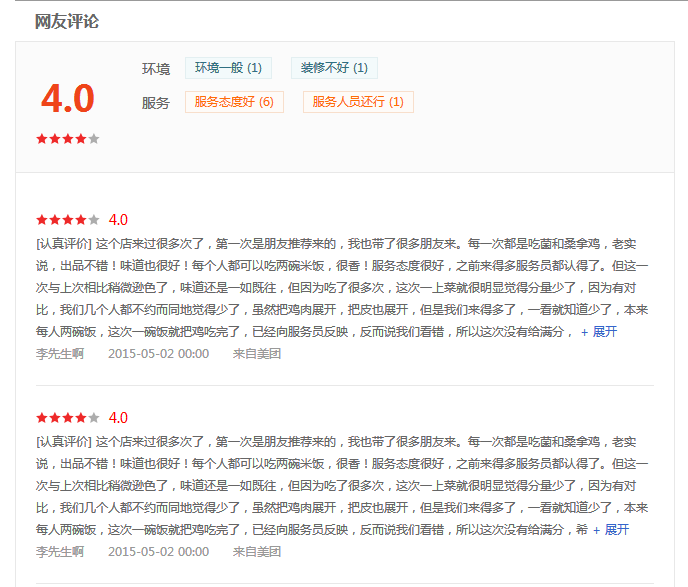The width and height of the screenshot is (688, 587).
Task: Open first reviewer 李先生啊 profile
Action: [x=60, y=354]
